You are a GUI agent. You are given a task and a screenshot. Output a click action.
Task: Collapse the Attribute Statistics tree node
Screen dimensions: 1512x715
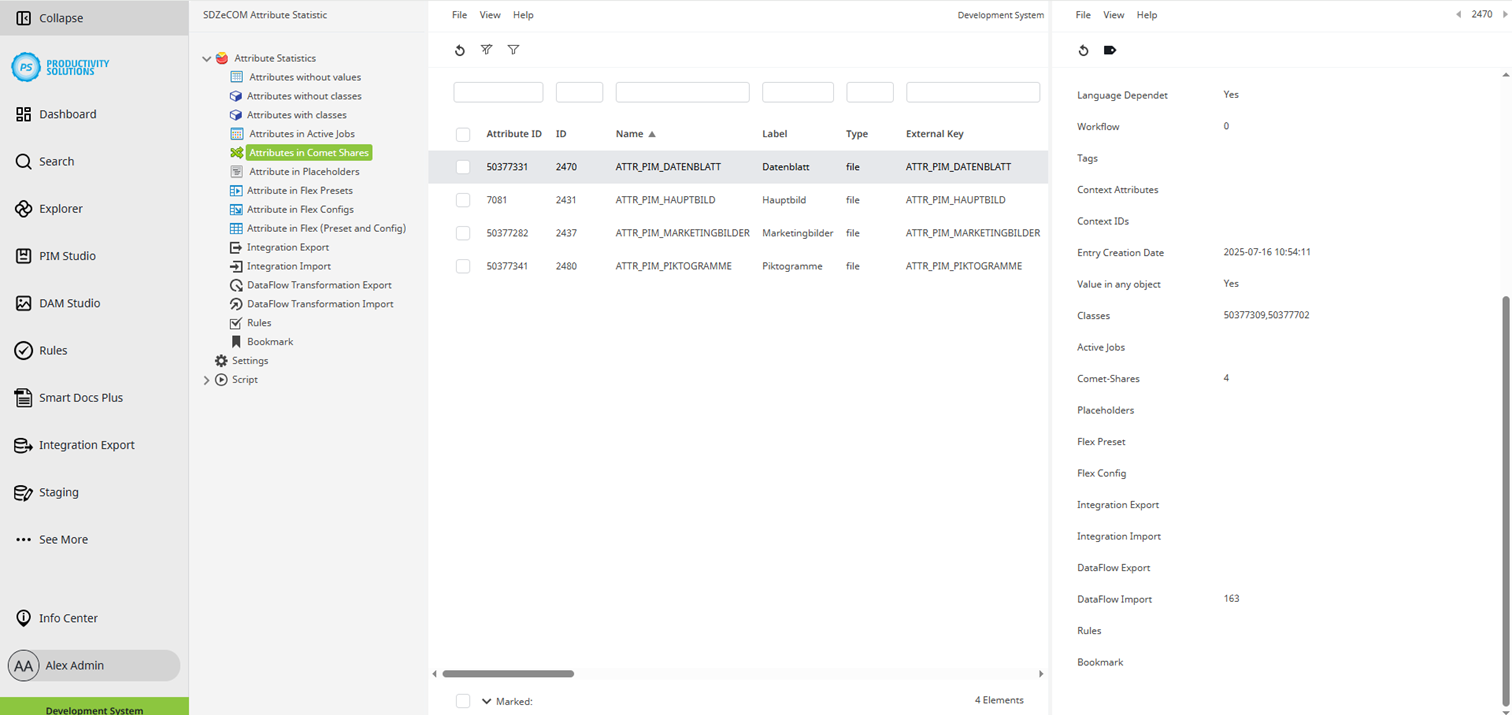tap(207, 57)
